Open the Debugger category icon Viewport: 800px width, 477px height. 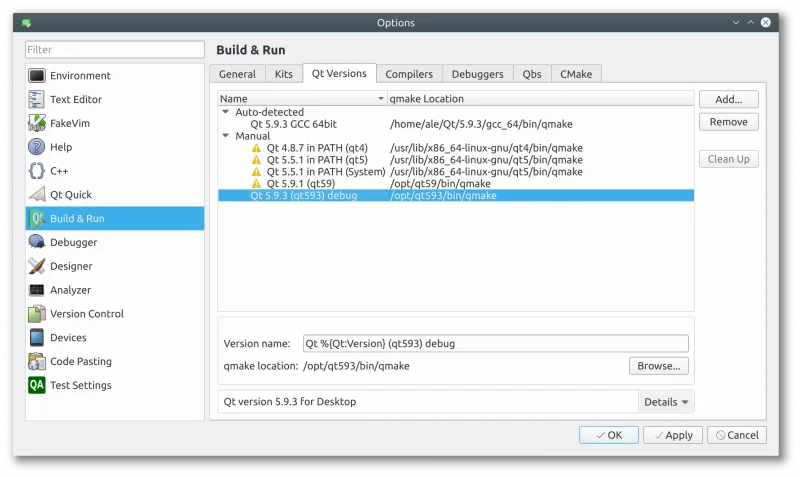tap(37, 242)
